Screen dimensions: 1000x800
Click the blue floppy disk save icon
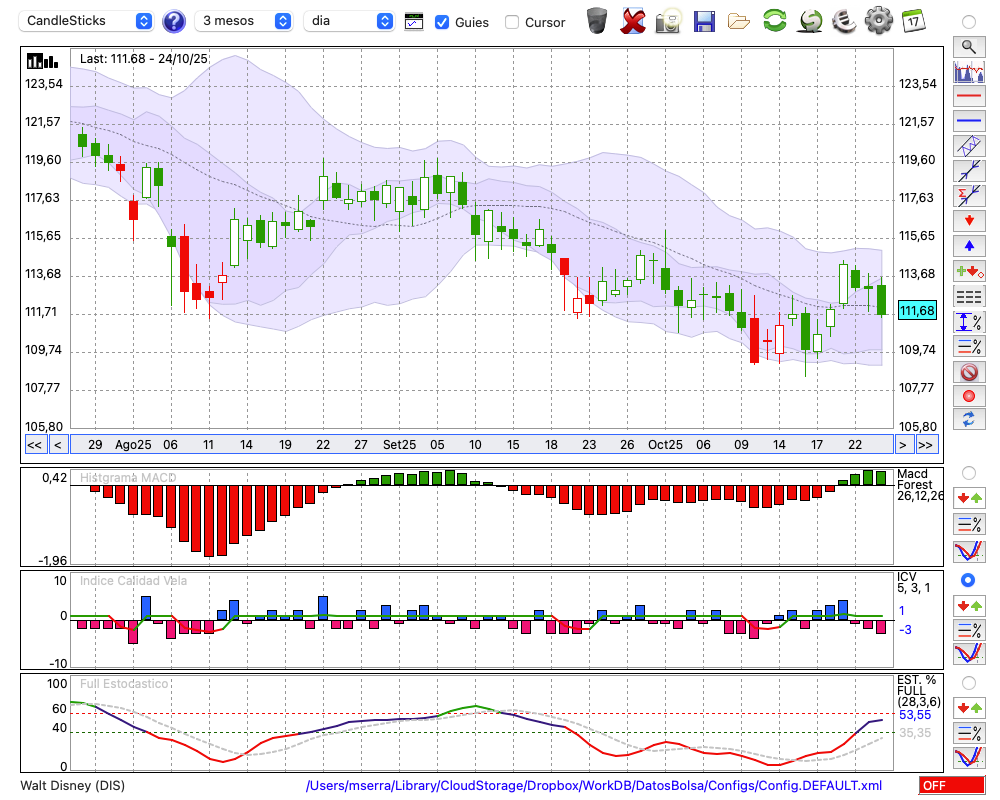(704, 21)
